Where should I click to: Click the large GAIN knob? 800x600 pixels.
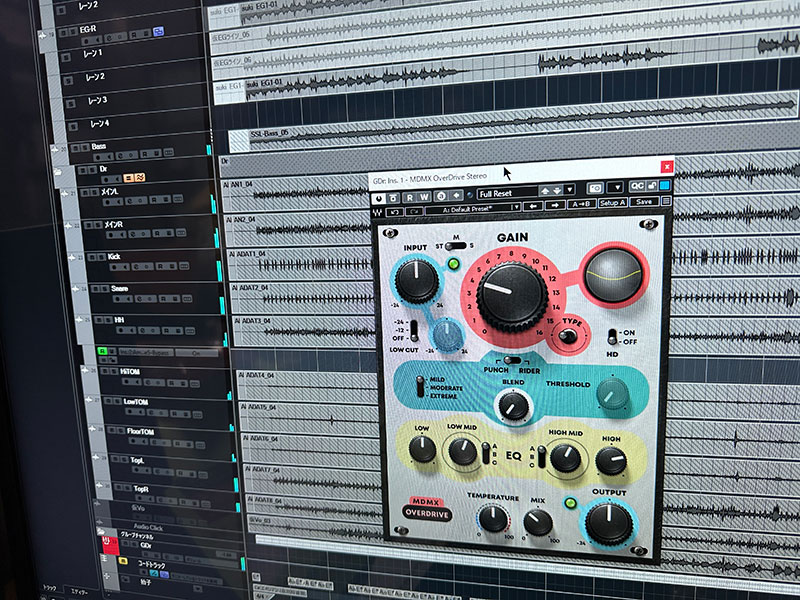pyautogui.click(x=512, y=295)
